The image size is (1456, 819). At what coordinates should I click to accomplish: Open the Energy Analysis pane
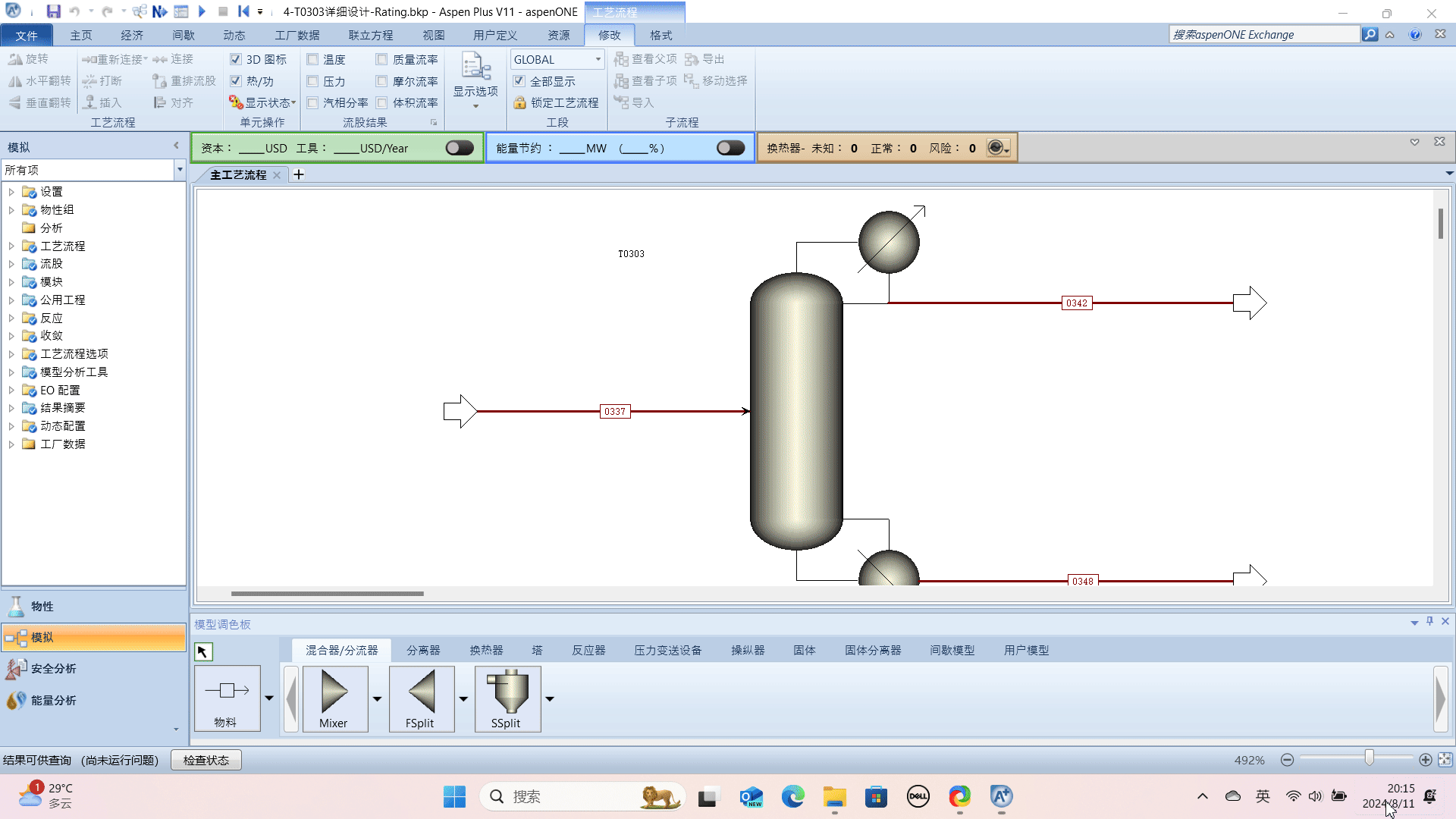(x=53, y=700)
